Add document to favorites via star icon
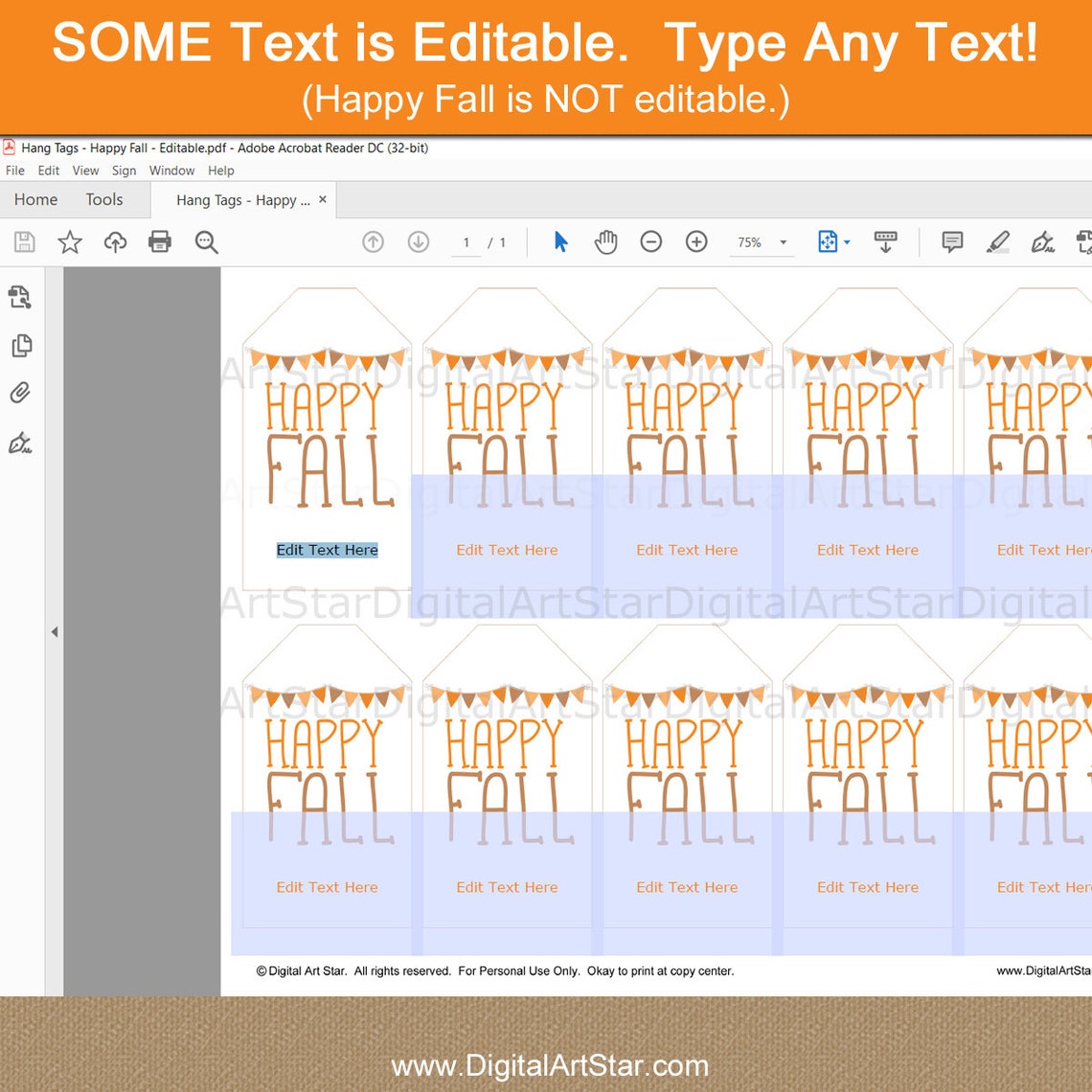Viewport: 1092px width, 1092px height. 69,241
